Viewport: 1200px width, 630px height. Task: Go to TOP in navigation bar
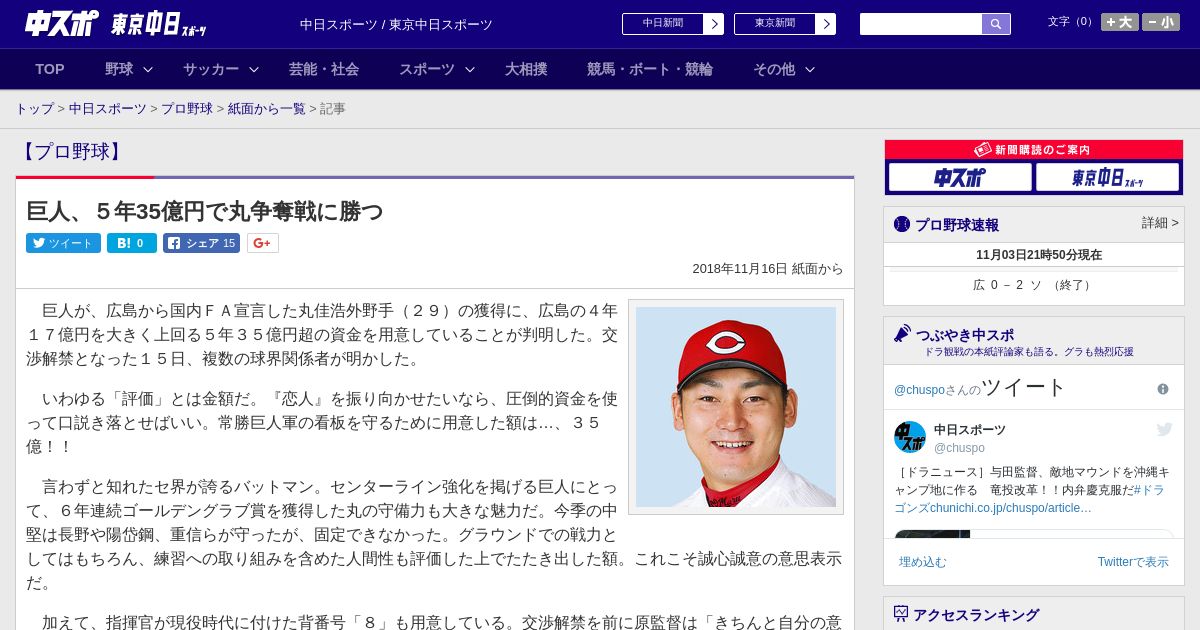tap(50, 69)
